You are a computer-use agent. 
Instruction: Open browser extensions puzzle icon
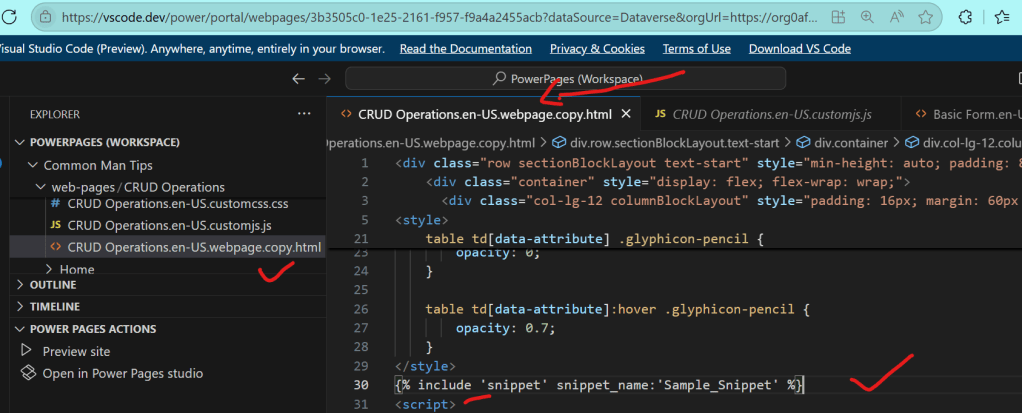click(965, 17)
